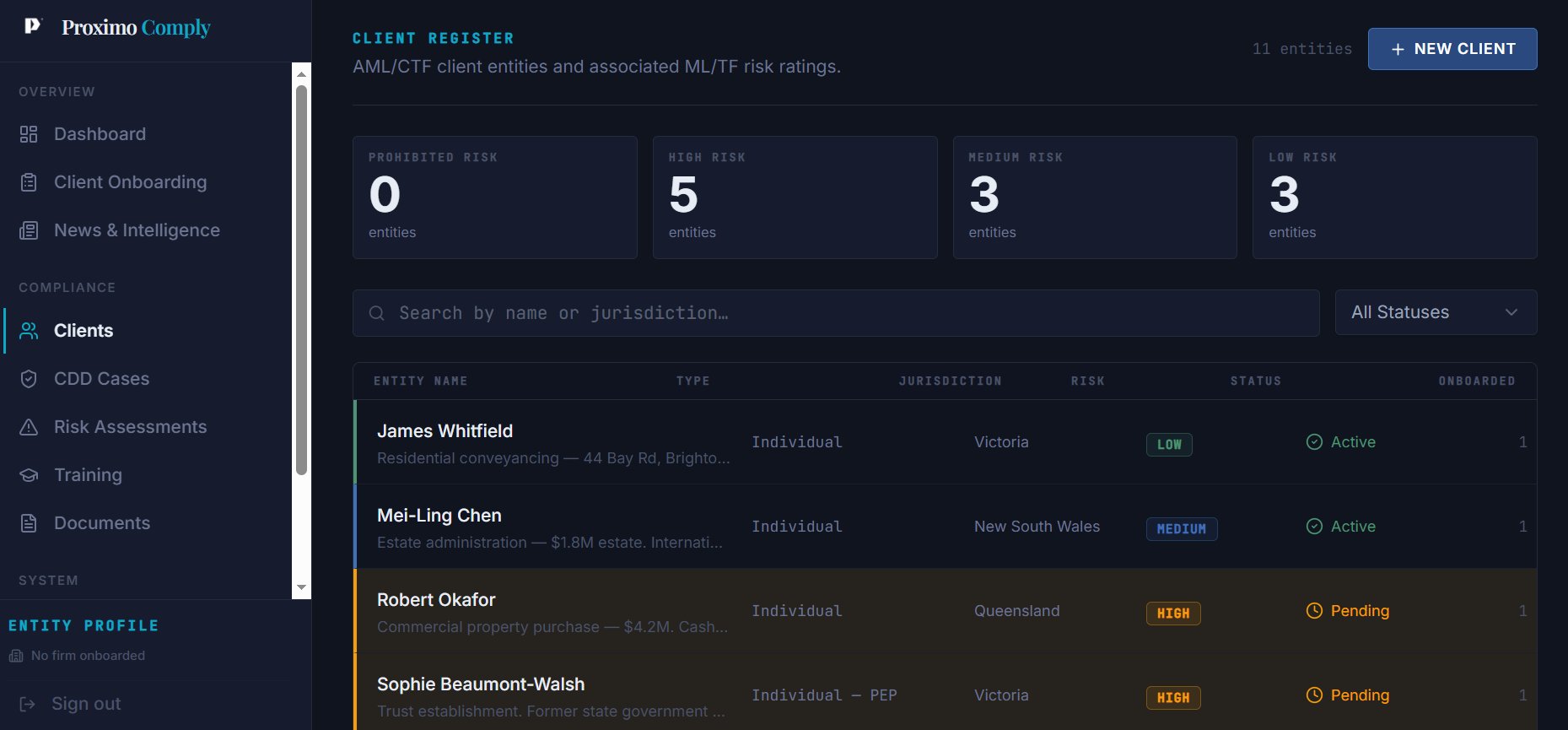
Task: Open Training in the sidebar
Action: pyautogui.click(x=88, y=475)
